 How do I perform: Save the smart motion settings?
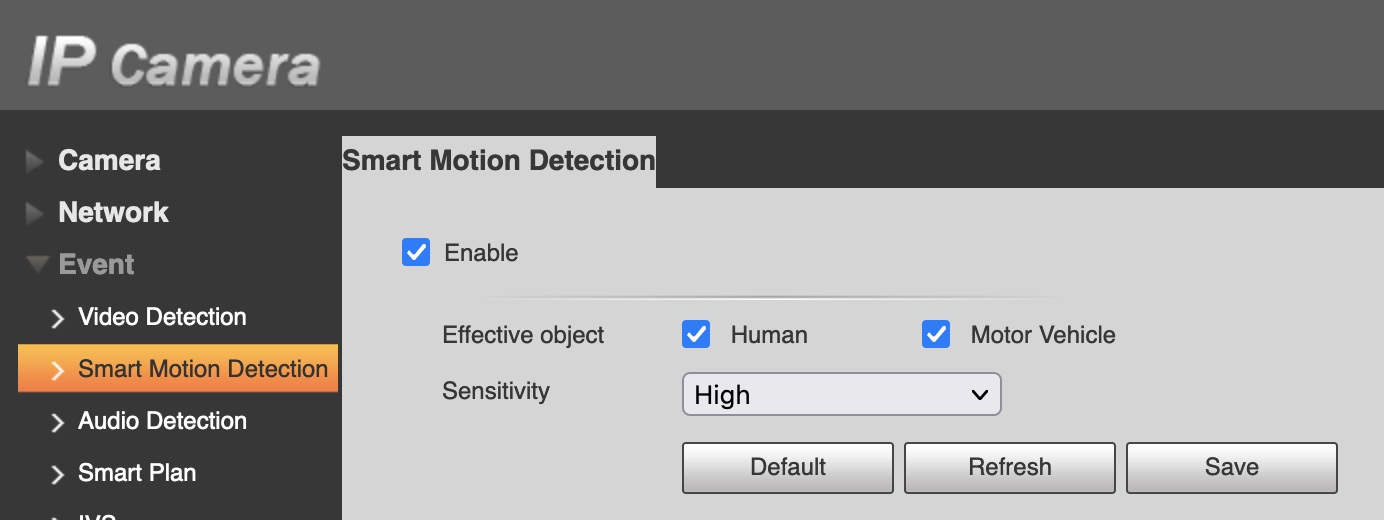[1232, 468]
